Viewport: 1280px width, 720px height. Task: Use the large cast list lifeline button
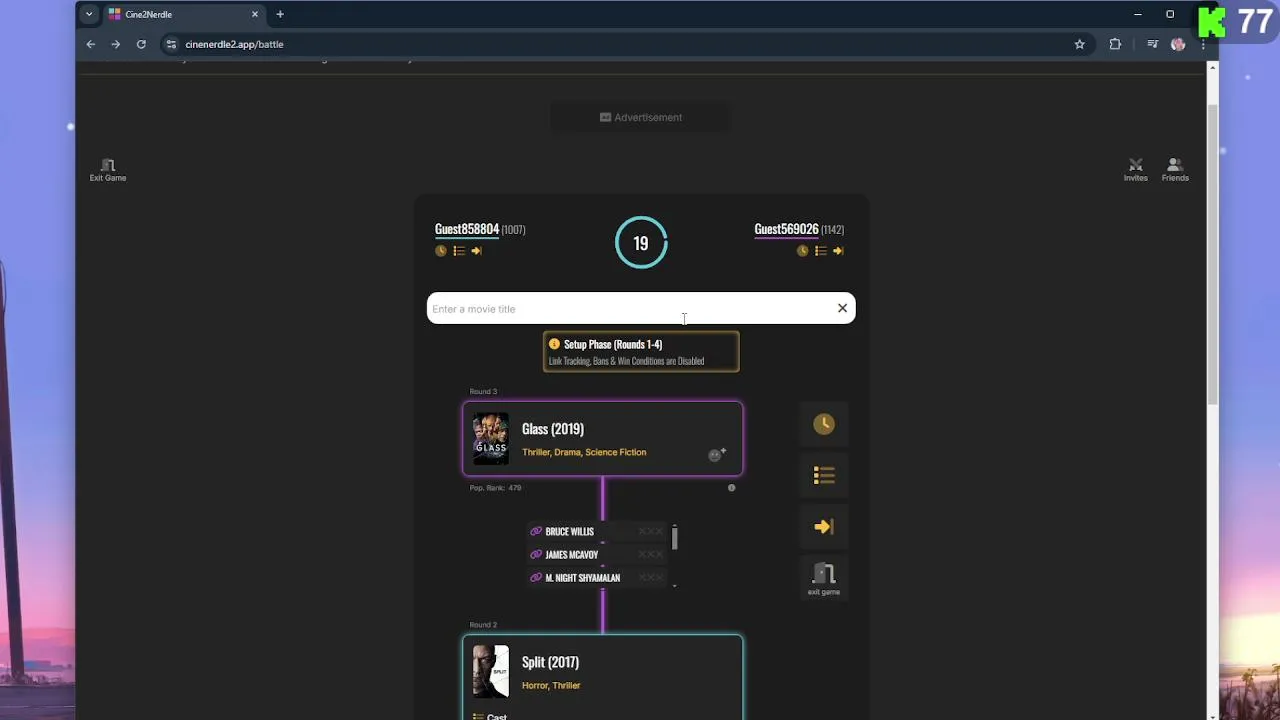tap(824, 476)
